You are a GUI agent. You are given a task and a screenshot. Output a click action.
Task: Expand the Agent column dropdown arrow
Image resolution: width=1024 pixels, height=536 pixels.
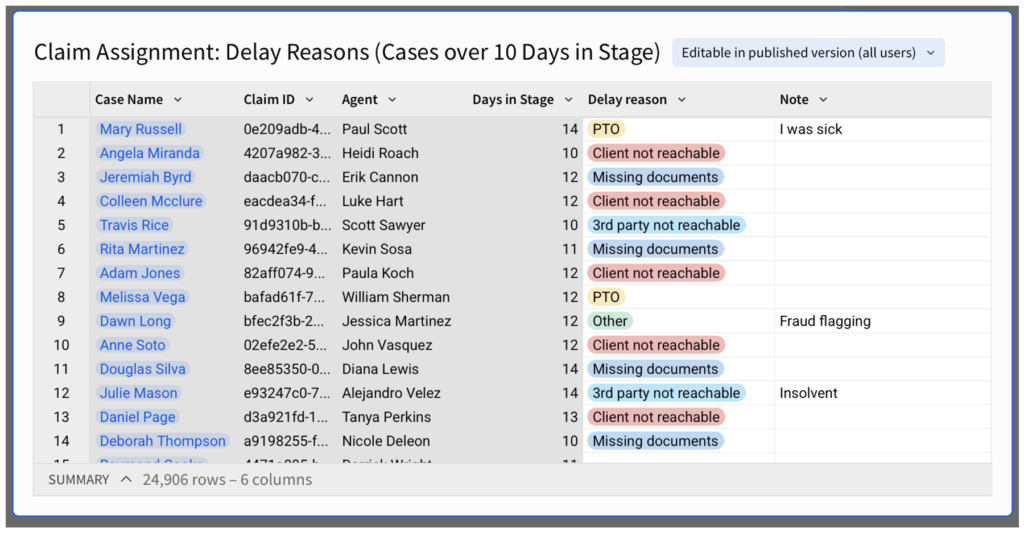(x=392, y=100)
